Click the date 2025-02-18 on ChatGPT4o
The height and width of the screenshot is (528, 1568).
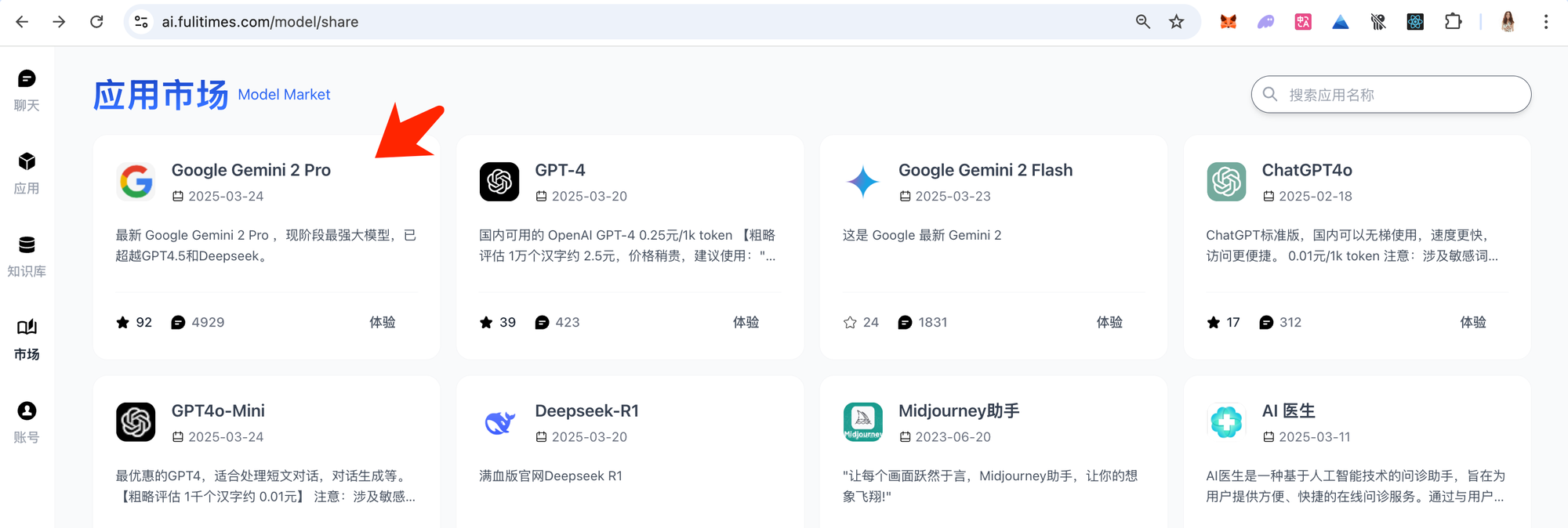point(1316,197)
